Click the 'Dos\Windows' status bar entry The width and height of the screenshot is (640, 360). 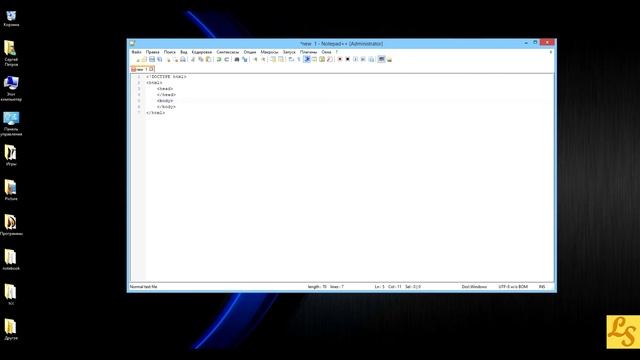474,287
